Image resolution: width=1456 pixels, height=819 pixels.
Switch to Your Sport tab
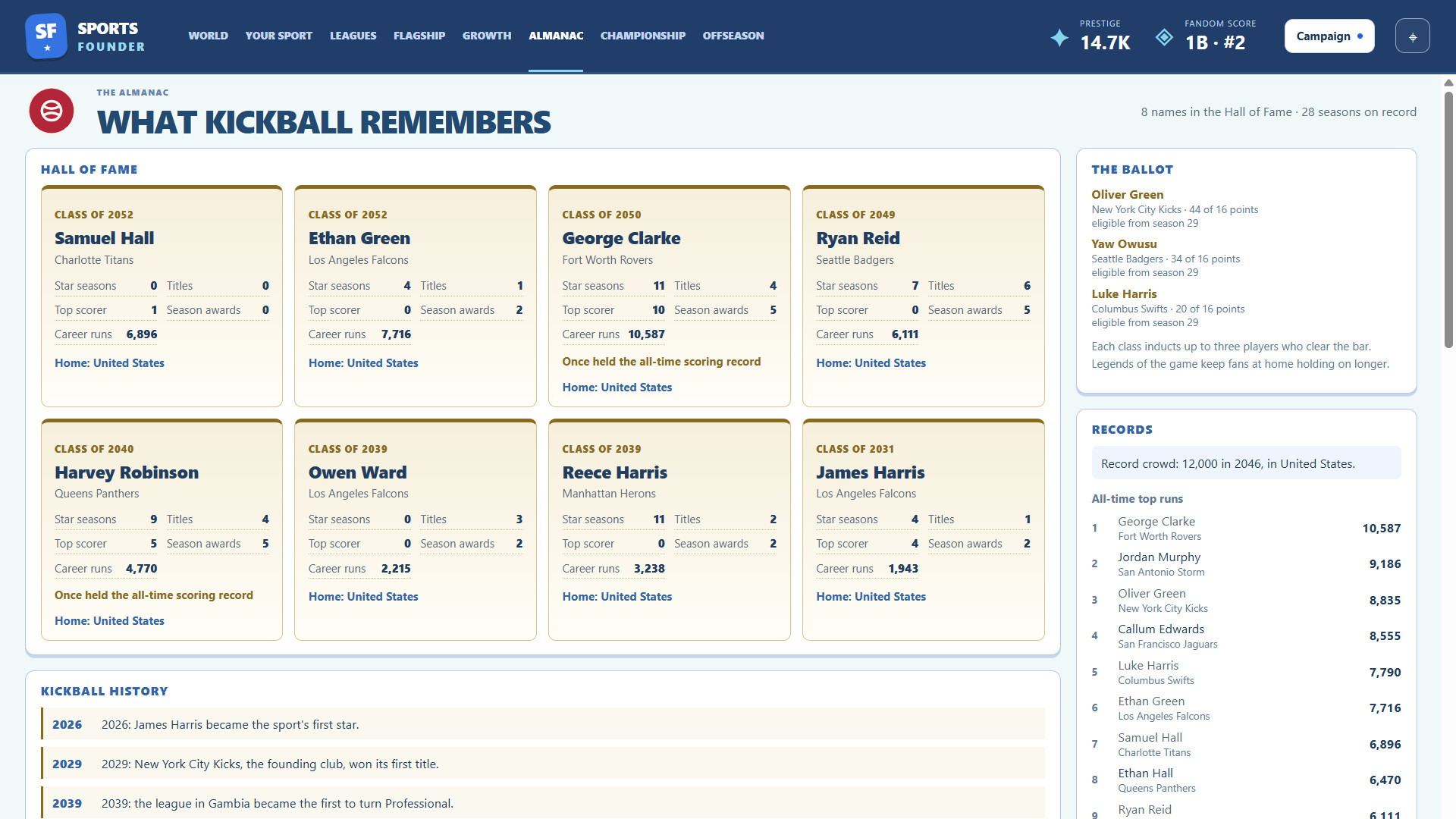click(278, 36)
